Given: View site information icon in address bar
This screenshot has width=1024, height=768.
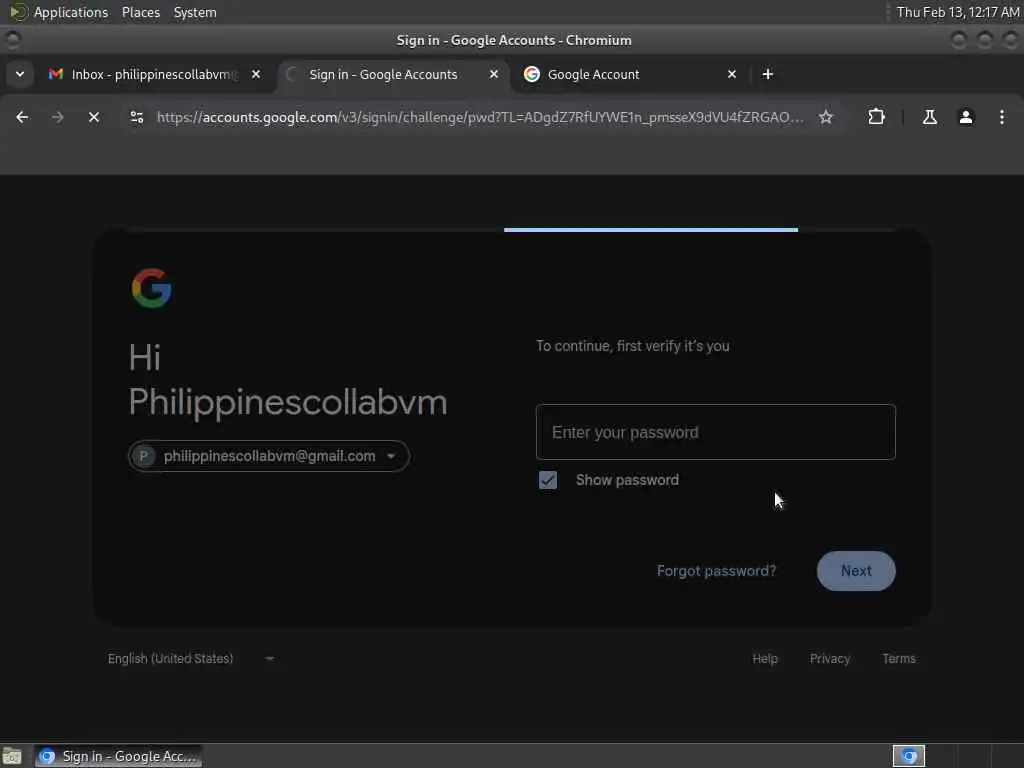Looking at the screenshot, I should 136,117.
